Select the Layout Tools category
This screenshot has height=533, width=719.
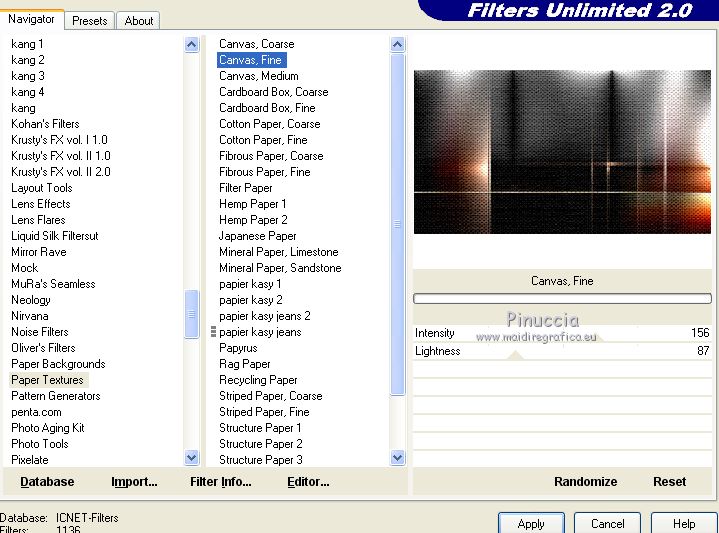42,188
